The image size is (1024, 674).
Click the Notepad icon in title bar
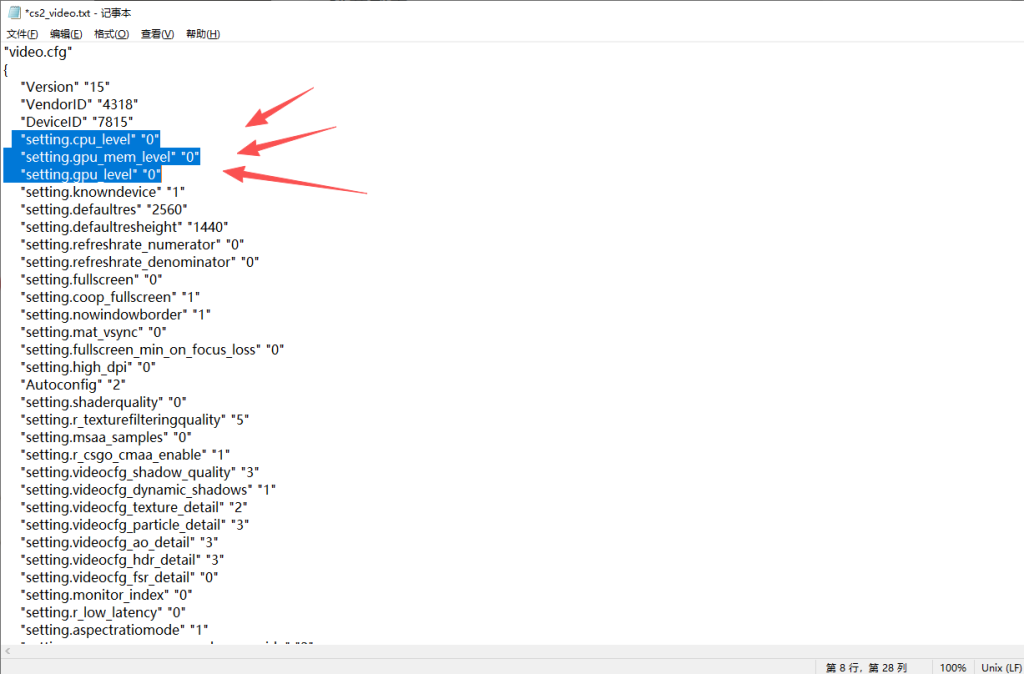click(x=13, y=12)
